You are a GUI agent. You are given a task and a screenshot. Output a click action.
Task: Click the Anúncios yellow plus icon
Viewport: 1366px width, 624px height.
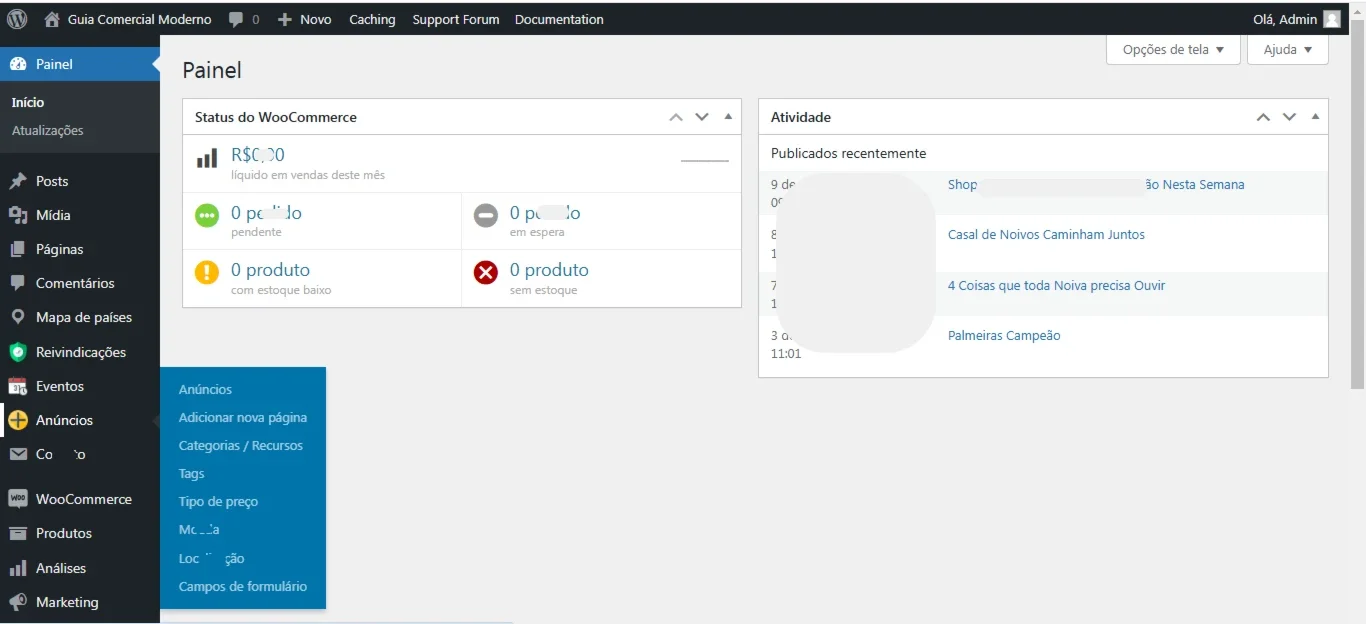coord(17,420)
